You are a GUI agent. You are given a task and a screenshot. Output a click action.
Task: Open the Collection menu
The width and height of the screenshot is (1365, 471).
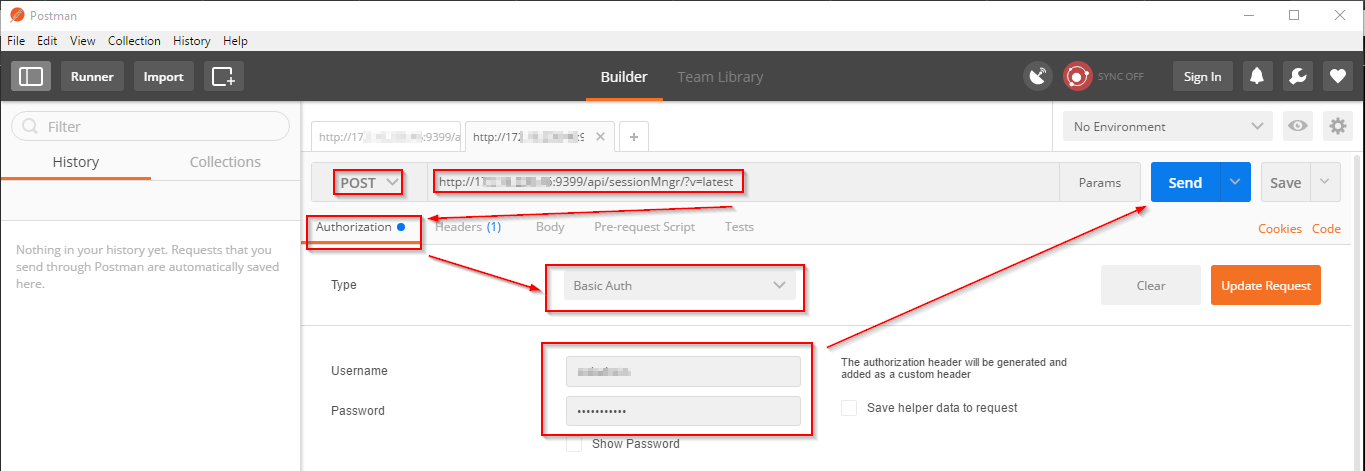point(134,41)
